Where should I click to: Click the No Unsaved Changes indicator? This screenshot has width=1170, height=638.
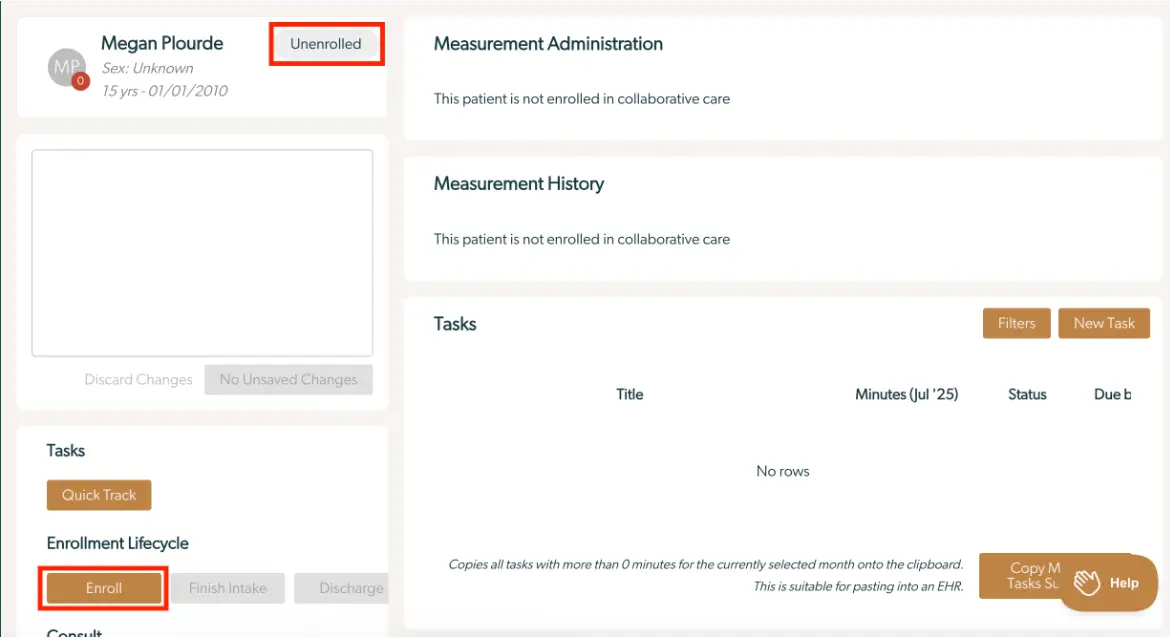pyautogui.click(x=288, y=379)
